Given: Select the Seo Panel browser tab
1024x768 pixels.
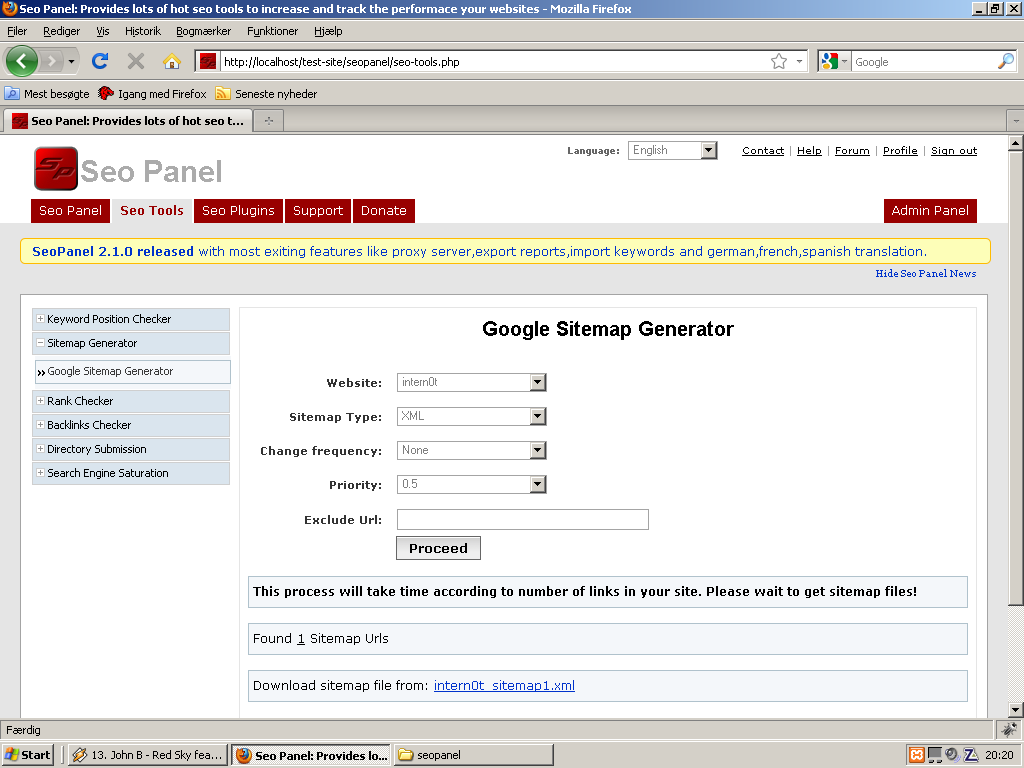Looking at the screenshot, I should point(127,121).
